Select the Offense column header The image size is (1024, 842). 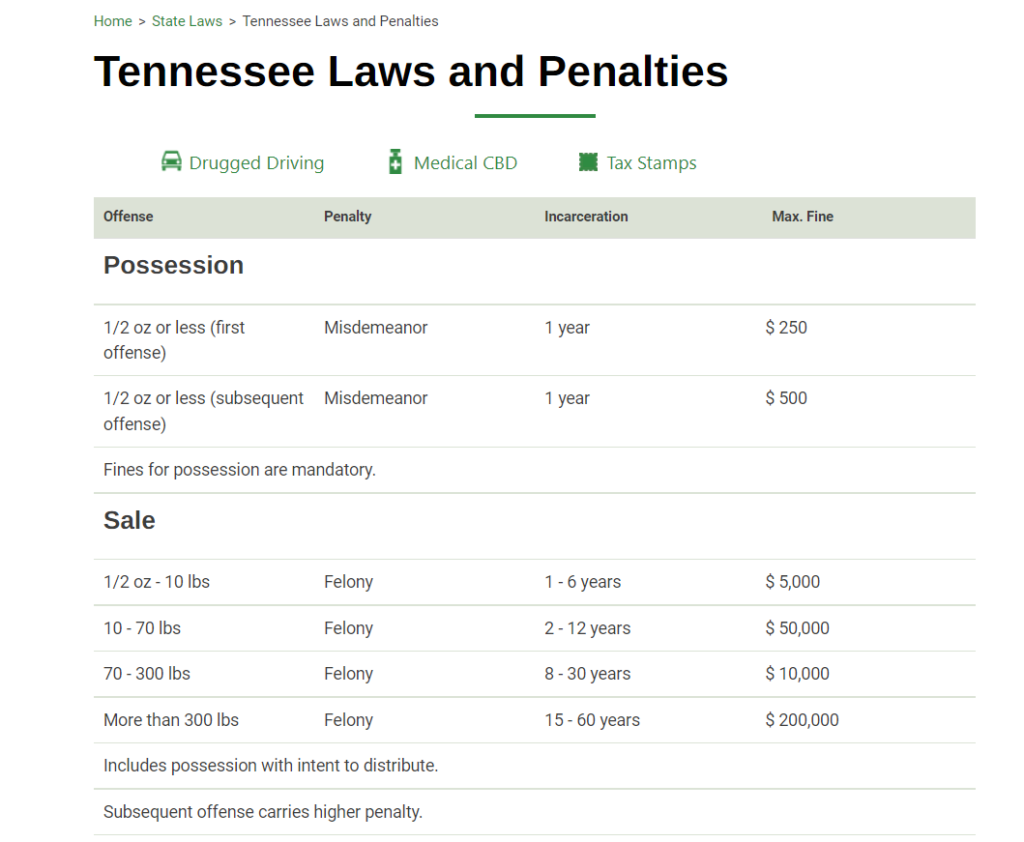coord(128,216)
